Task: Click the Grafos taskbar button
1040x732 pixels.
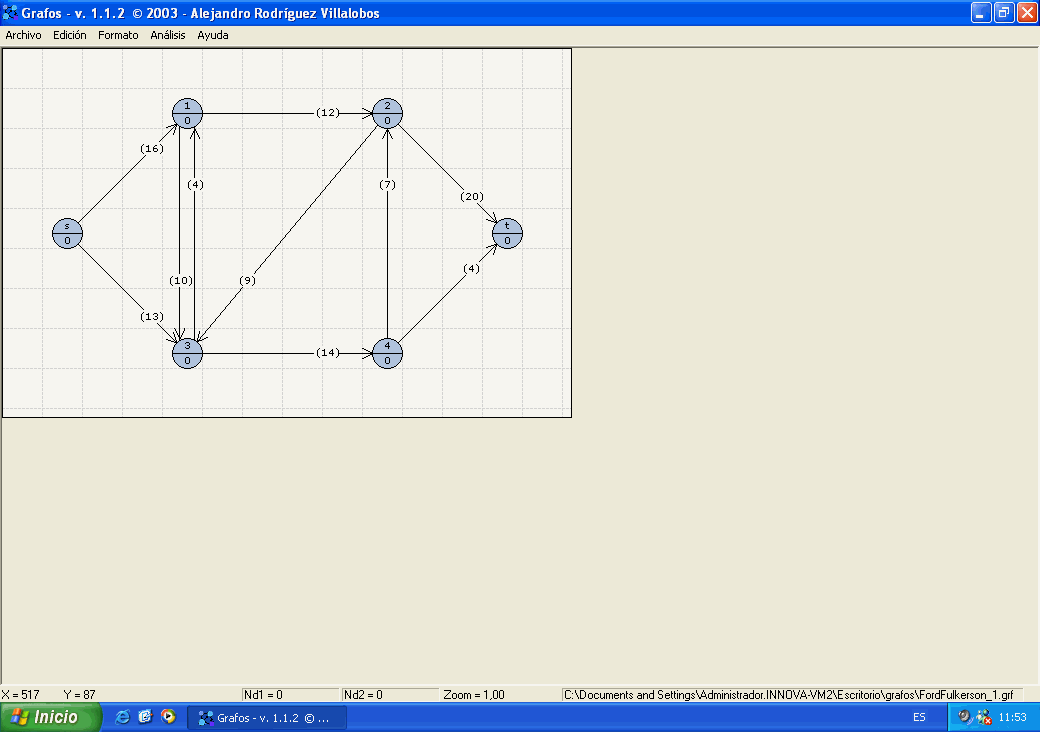Action: (x=266, y=717)
